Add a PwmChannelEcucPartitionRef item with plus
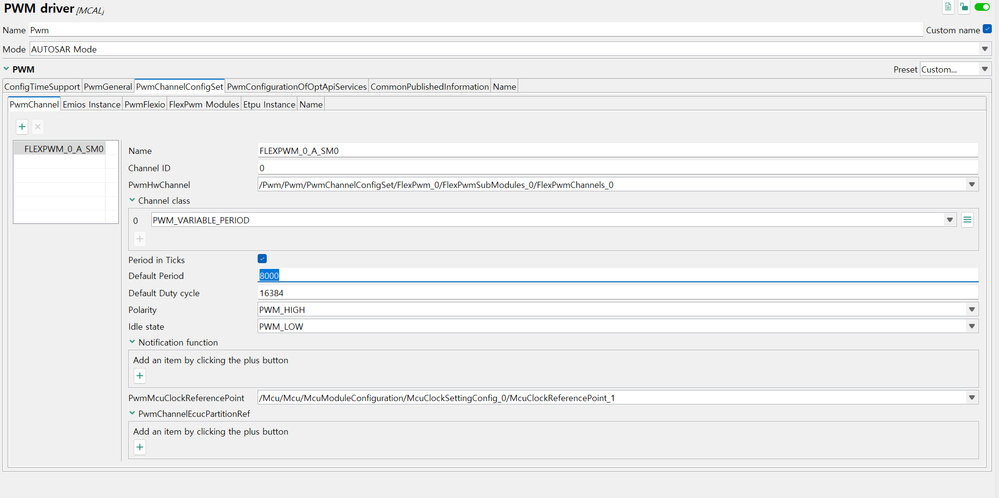Image resolution: width=999 pixels, height=498 pixels. [140, 447]
